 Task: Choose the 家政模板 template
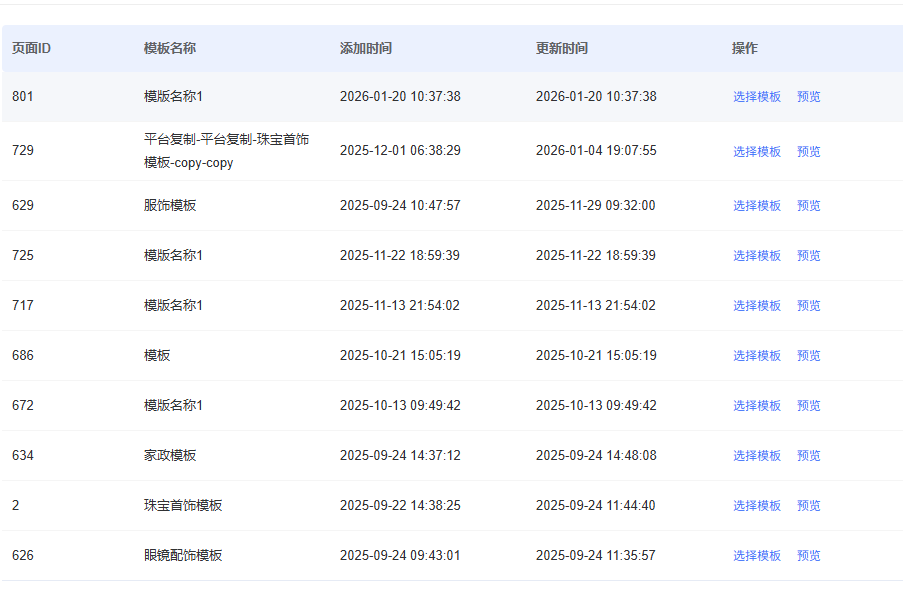[x=756, y=456]
